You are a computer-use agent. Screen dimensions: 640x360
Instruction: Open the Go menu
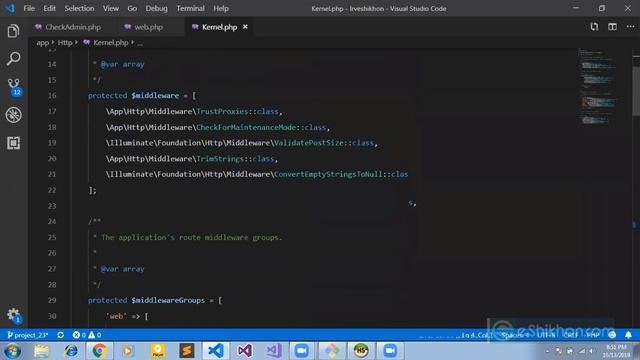[132, 9]
